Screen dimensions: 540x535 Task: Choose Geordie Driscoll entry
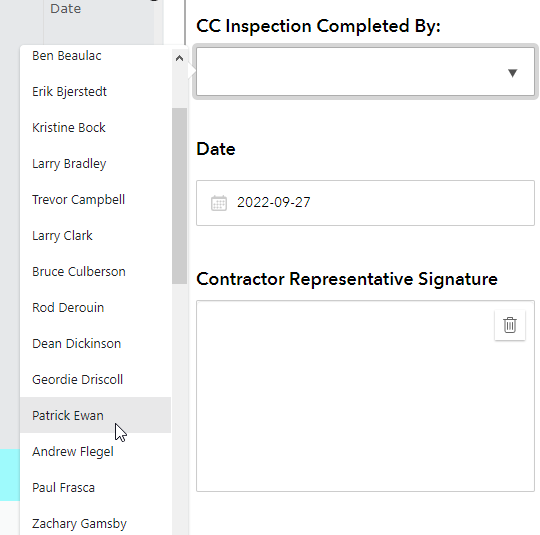click(x=95, y=379)
